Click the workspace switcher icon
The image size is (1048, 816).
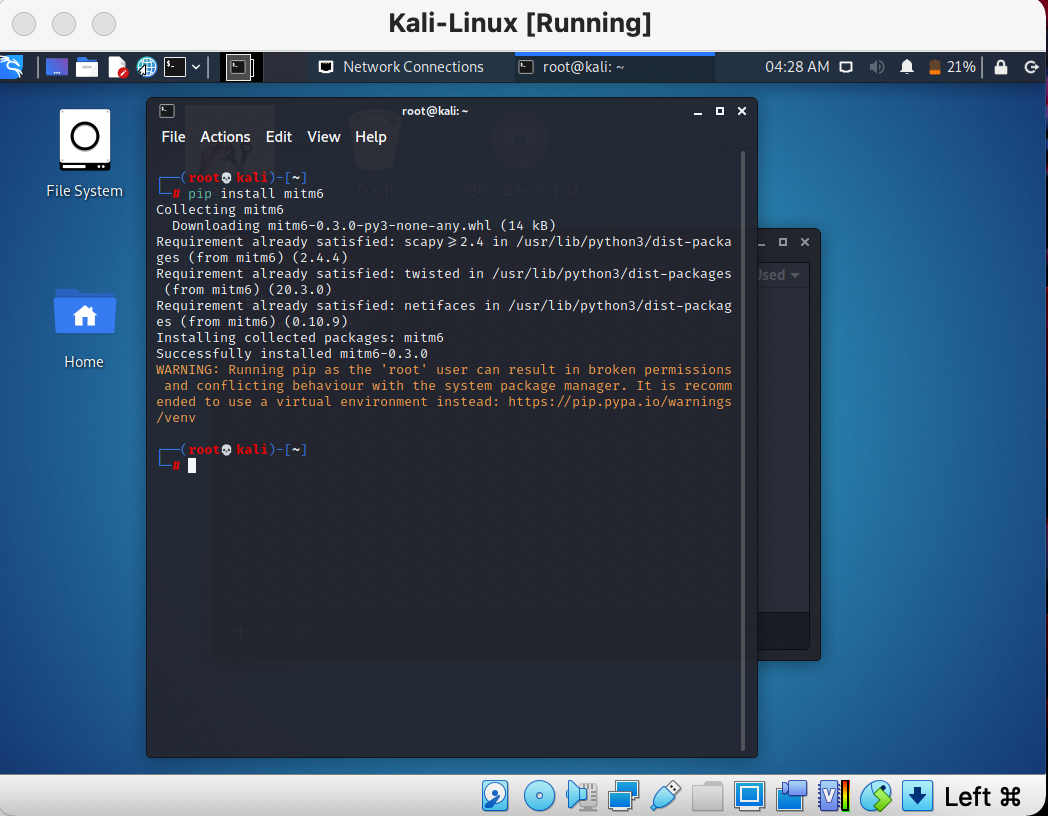[x=239, y=67]
